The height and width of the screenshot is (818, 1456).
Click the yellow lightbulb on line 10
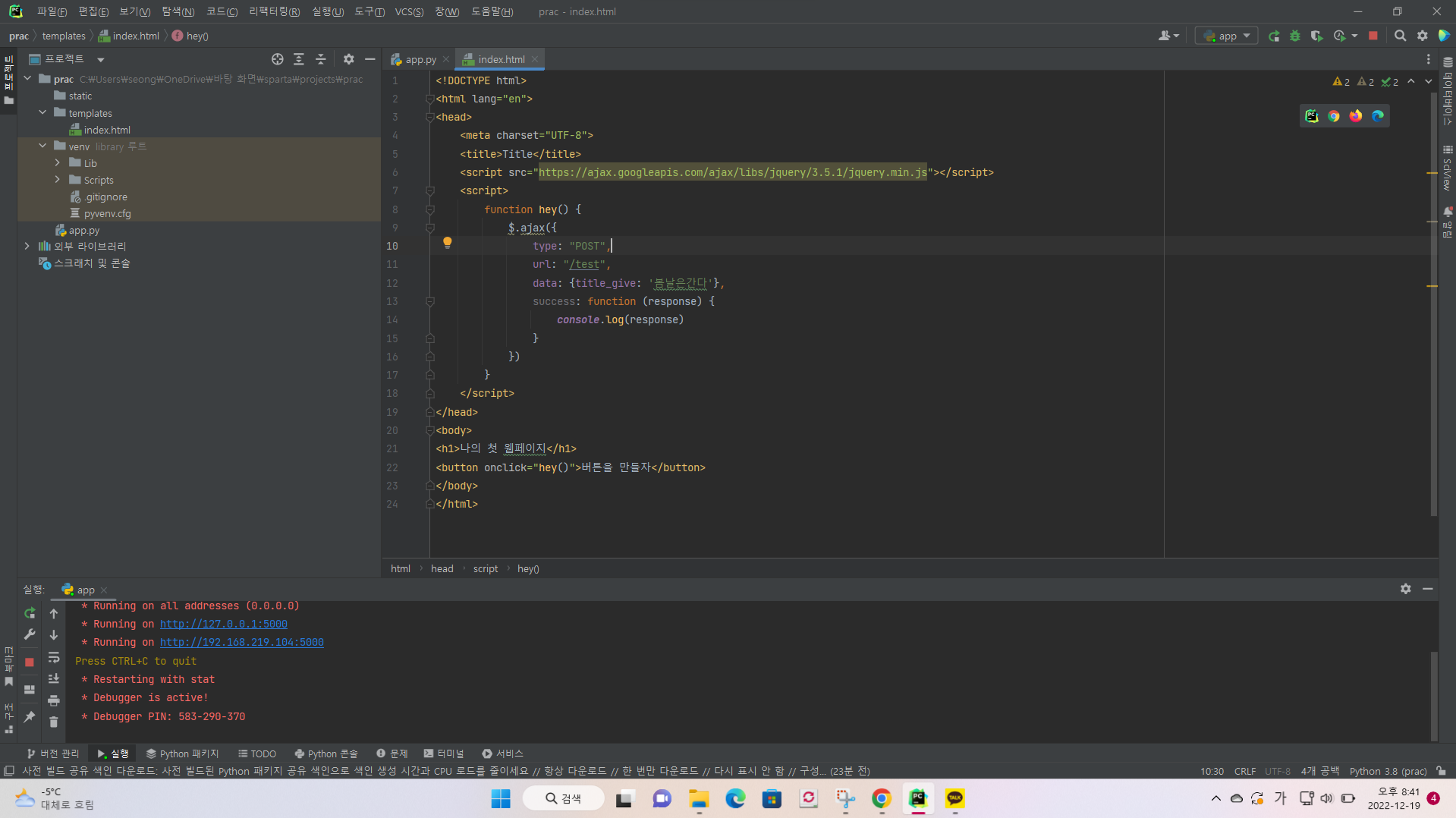[448, 243]
